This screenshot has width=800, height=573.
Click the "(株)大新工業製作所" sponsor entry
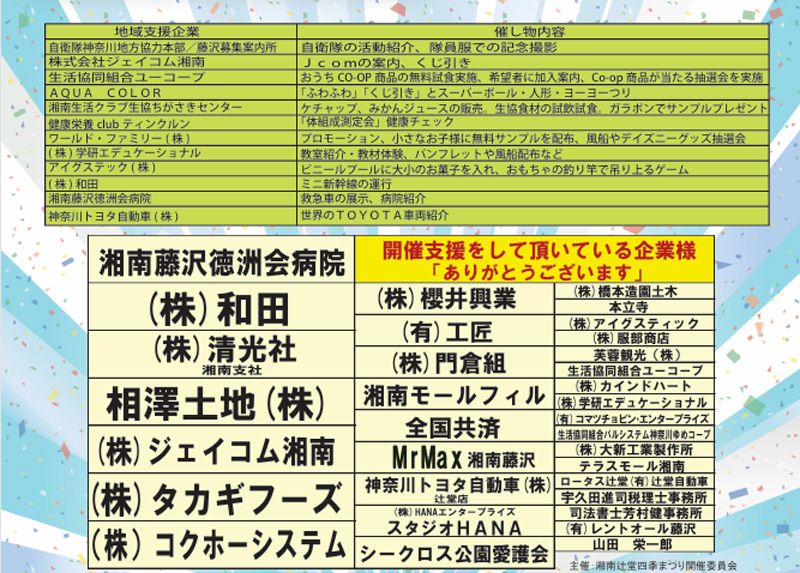pos(634,450)
